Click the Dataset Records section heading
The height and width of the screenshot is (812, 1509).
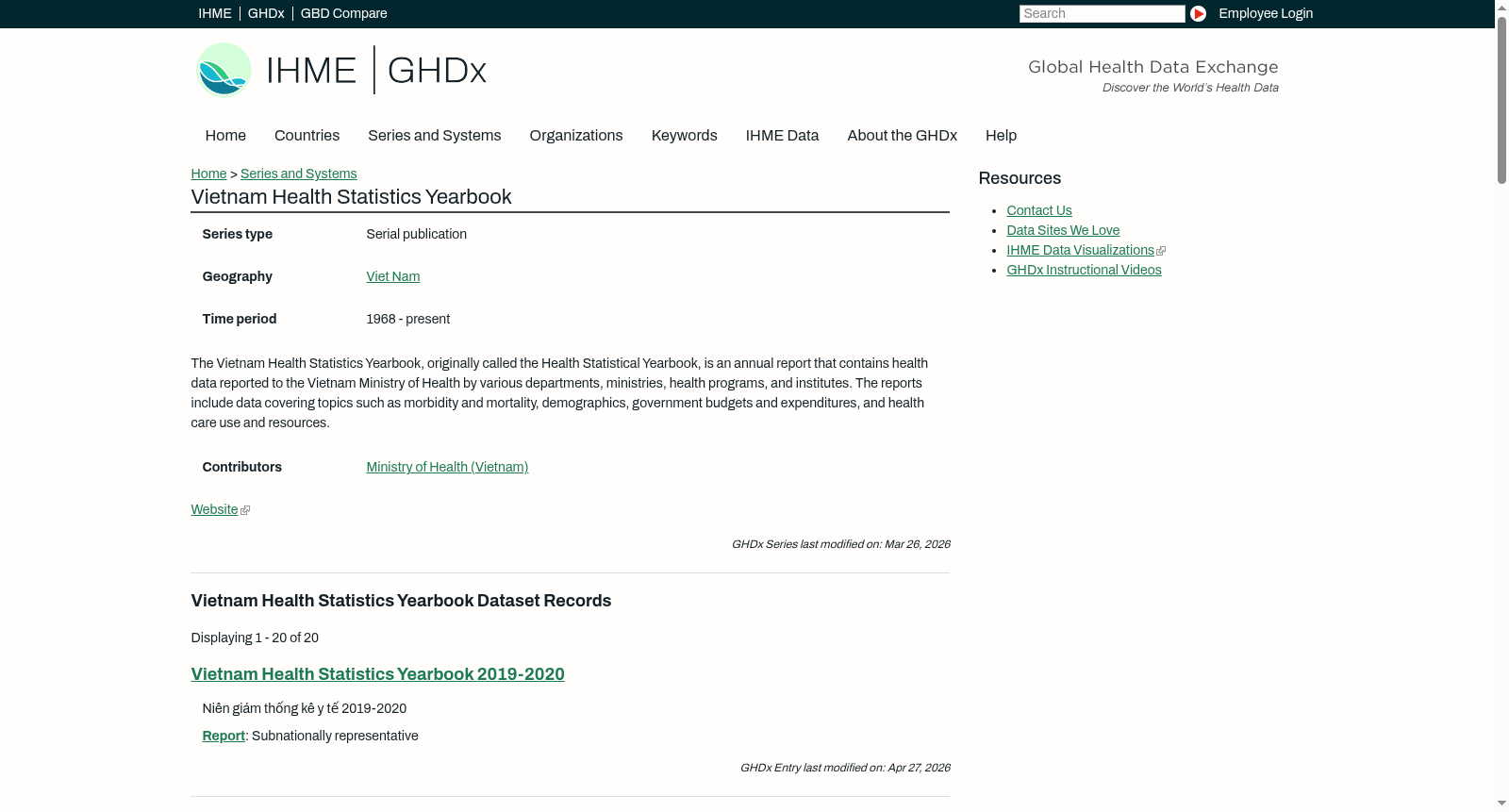tap(401, 601)
